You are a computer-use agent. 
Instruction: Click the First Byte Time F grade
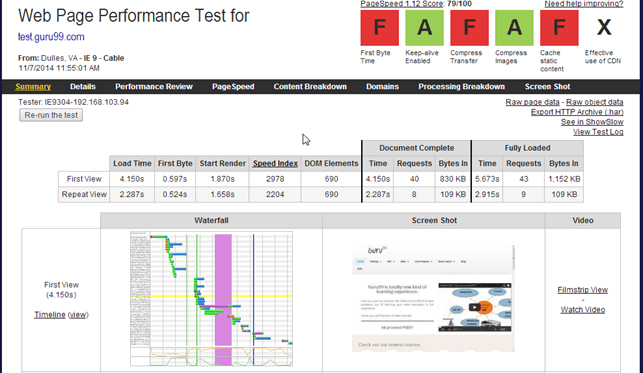(379, 28)
